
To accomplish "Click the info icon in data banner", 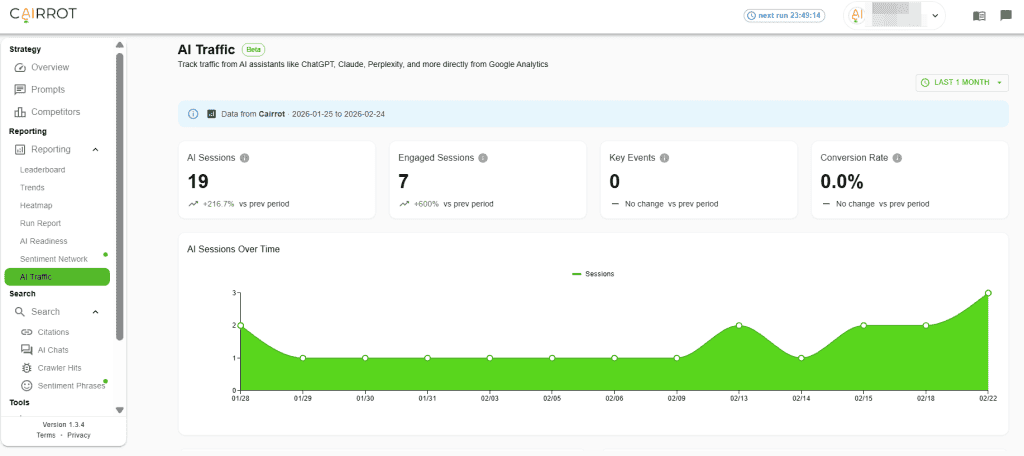I will pos(193,114).
